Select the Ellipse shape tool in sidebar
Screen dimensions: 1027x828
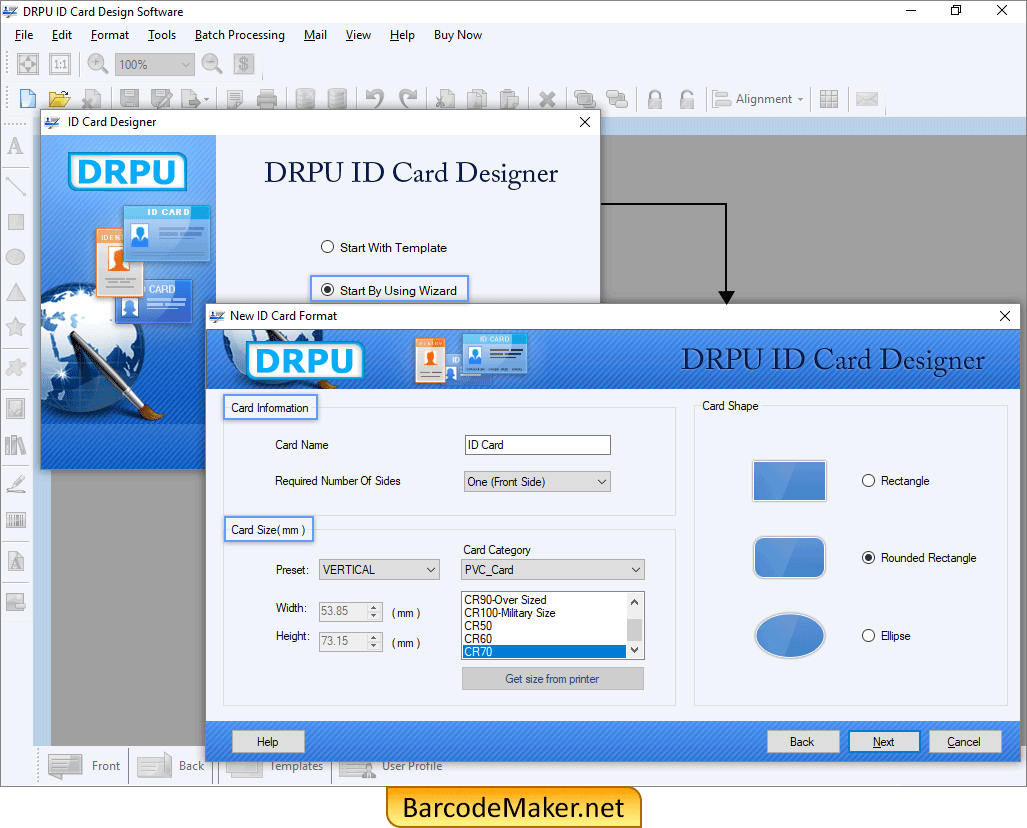point(16,257)
